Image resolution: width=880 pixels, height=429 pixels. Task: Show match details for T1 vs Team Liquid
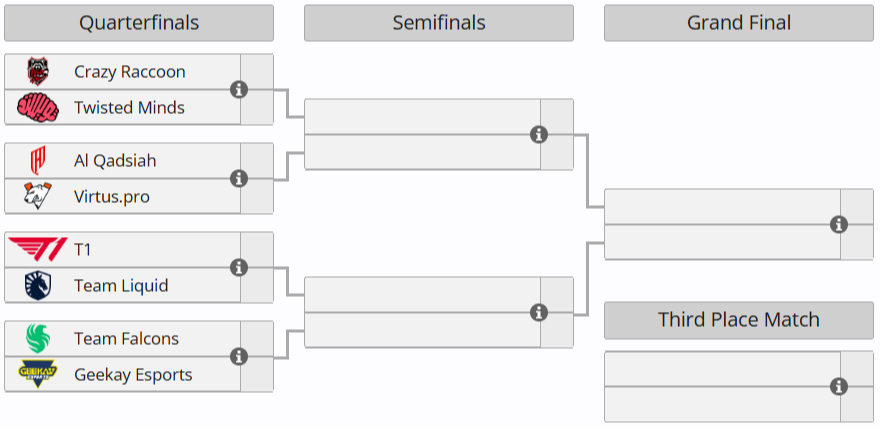click(239, 268)
